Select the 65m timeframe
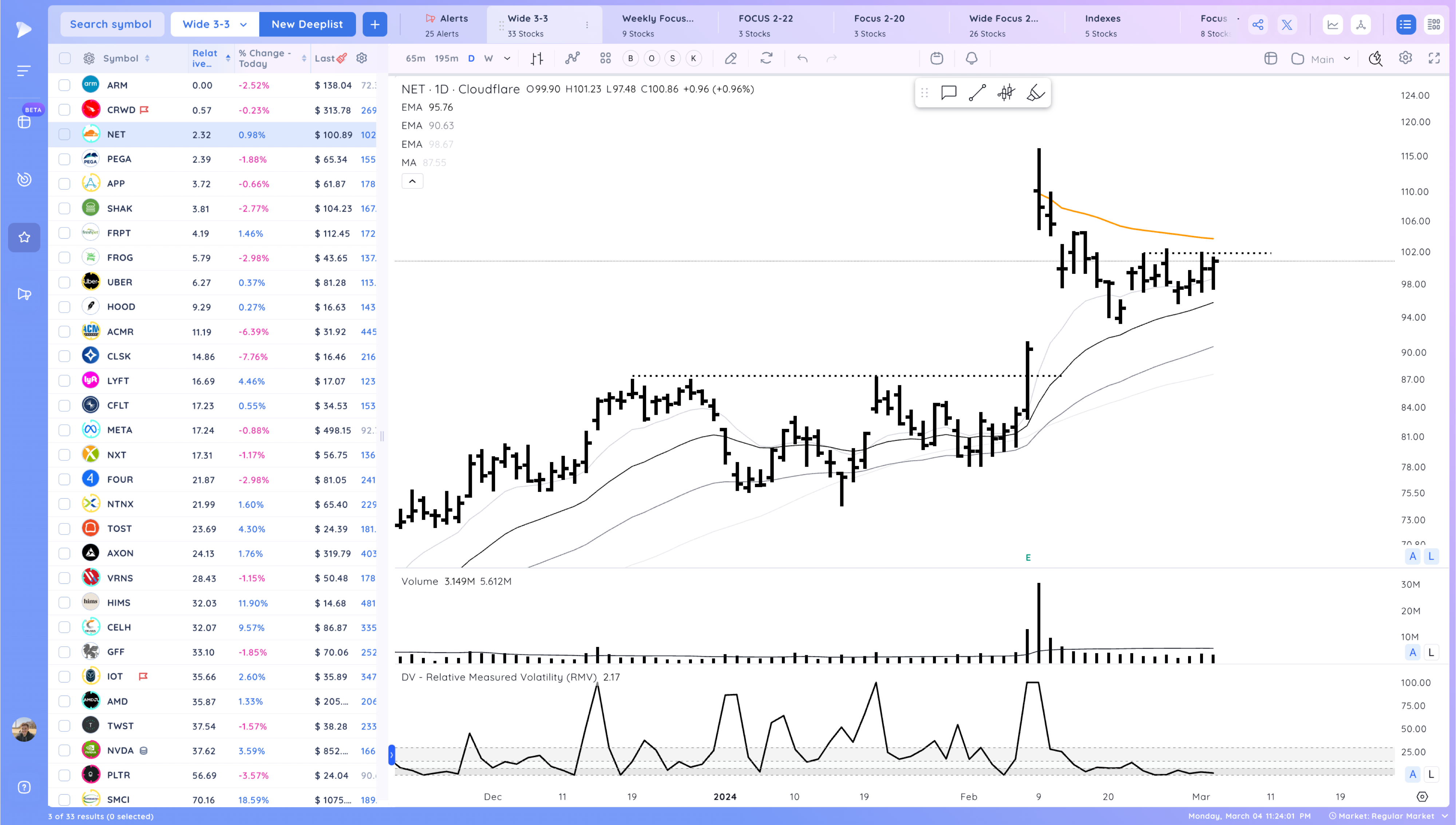Screen dimensions: 1456x825 [415, 58]
